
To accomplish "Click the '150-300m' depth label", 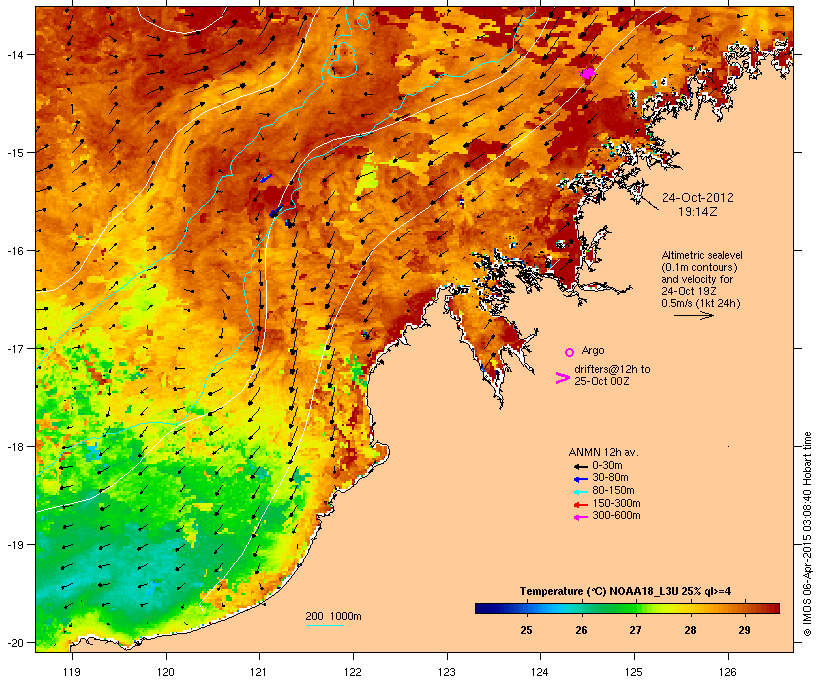I will click(616, 503).
